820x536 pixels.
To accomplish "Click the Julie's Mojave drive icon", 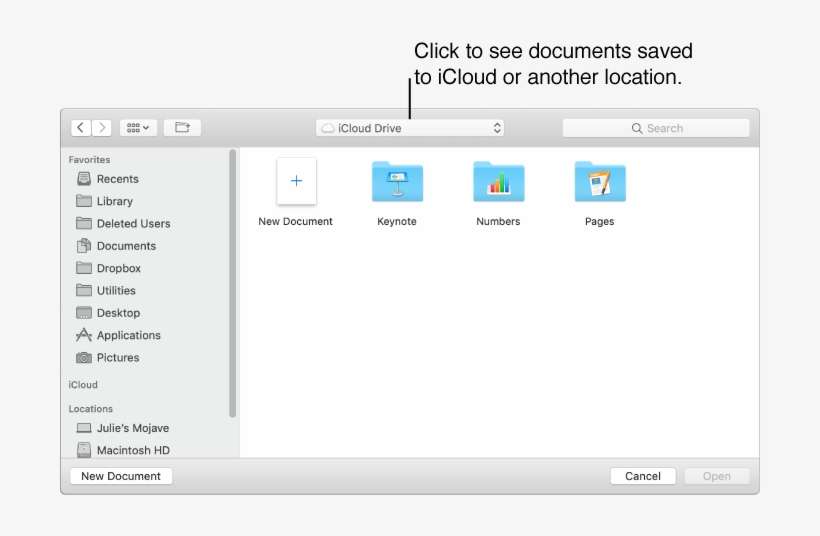I will click(x=84, y=428).
